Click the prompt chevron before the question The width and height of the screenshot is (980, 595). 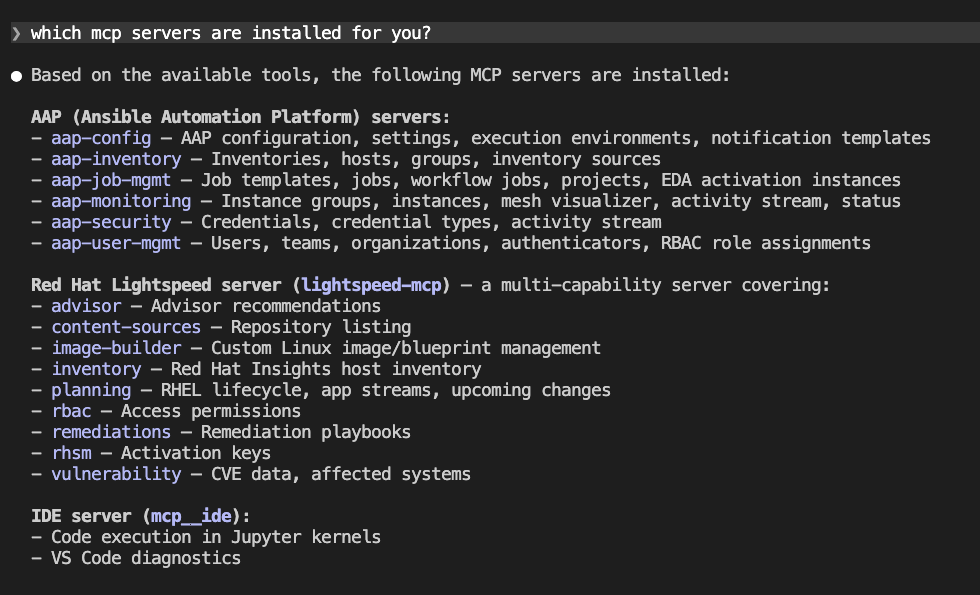pos(16,33)
